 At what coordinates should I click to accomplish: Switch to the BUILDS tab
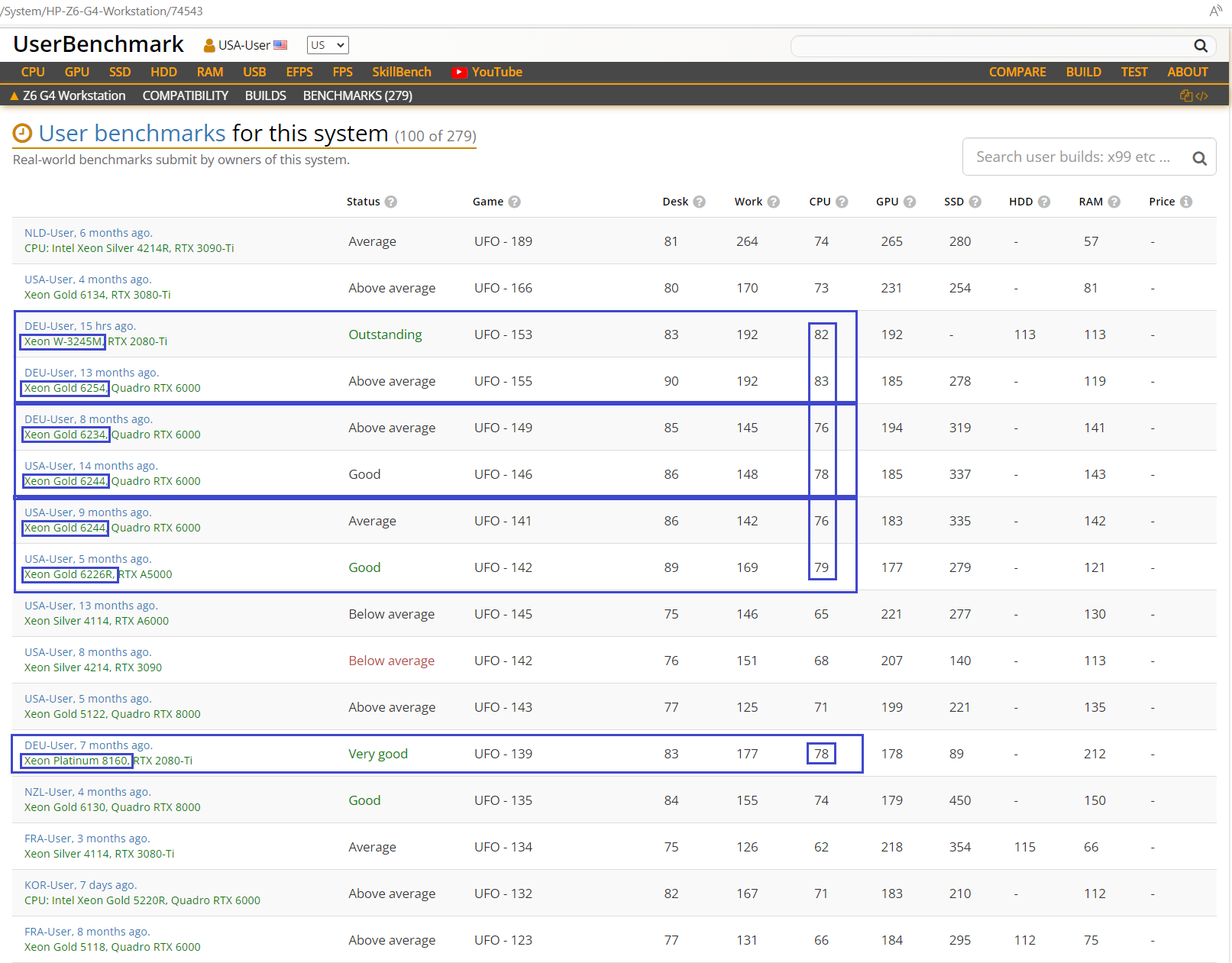266,95
